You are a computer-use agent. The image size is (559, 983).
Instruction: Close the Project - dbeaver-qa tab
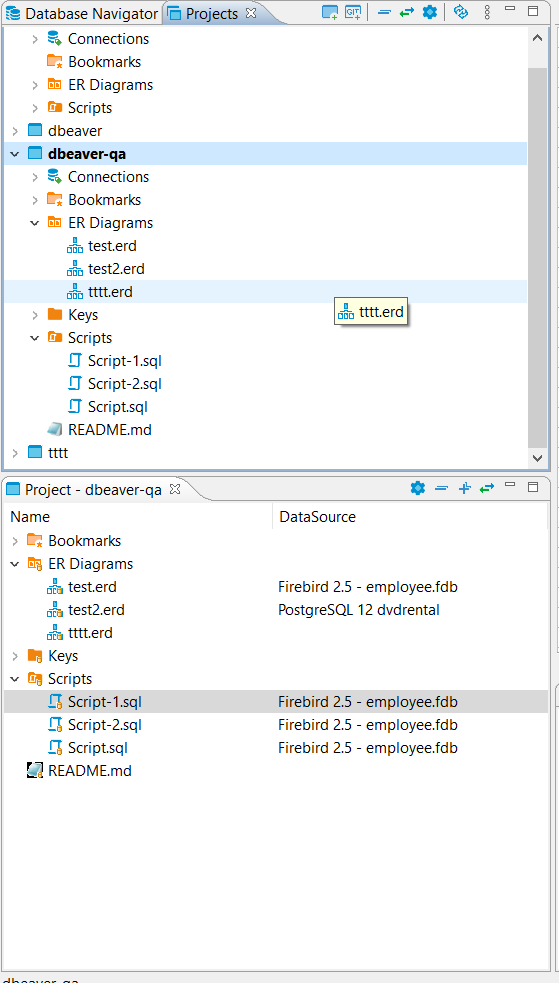pos(175,489)
